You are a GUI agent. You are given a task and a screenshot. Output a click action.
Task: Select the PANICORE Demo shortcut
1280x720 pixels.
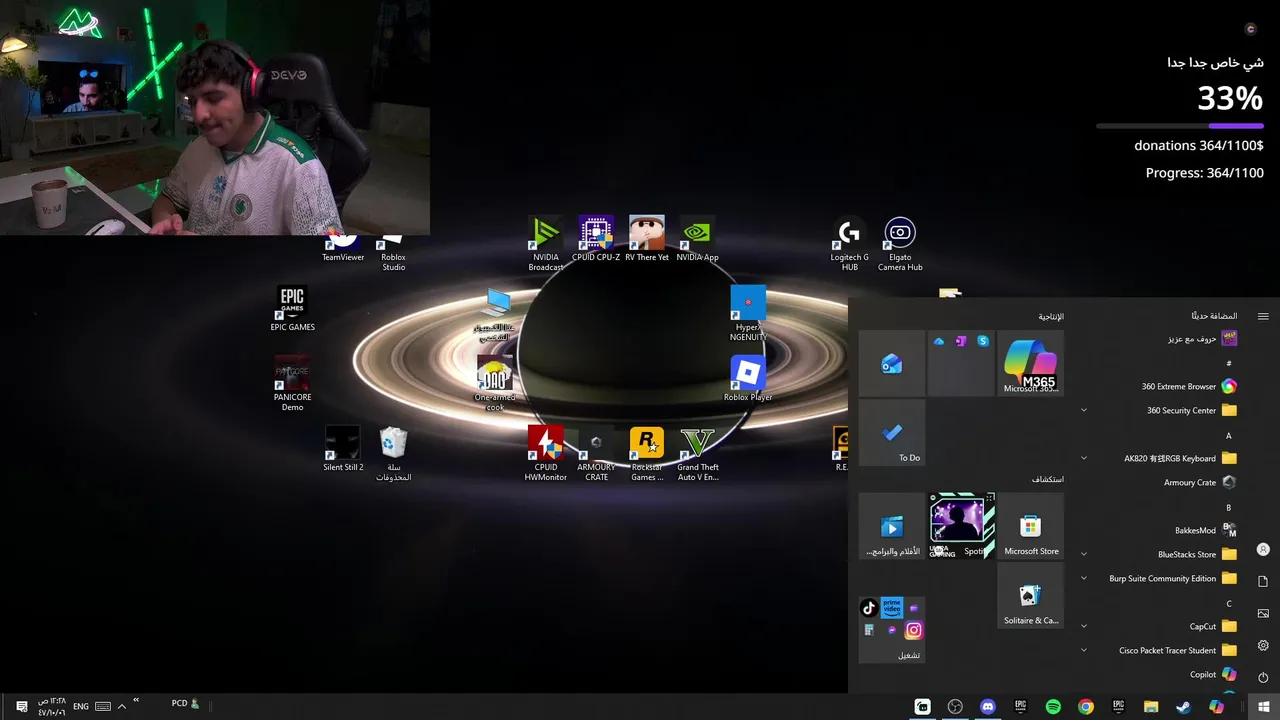coord(292,383)
